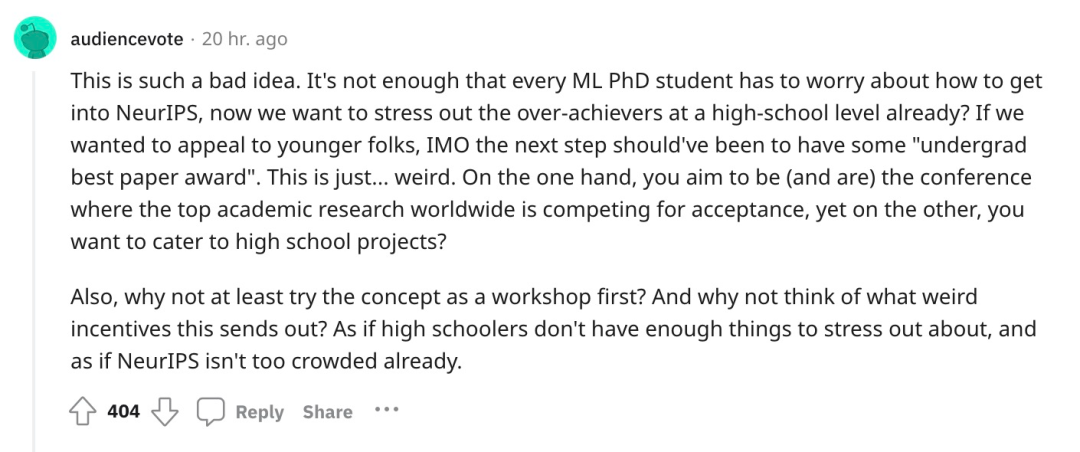
Task: Collapse the comment thread via vertical line
Action: coord(33,250)
